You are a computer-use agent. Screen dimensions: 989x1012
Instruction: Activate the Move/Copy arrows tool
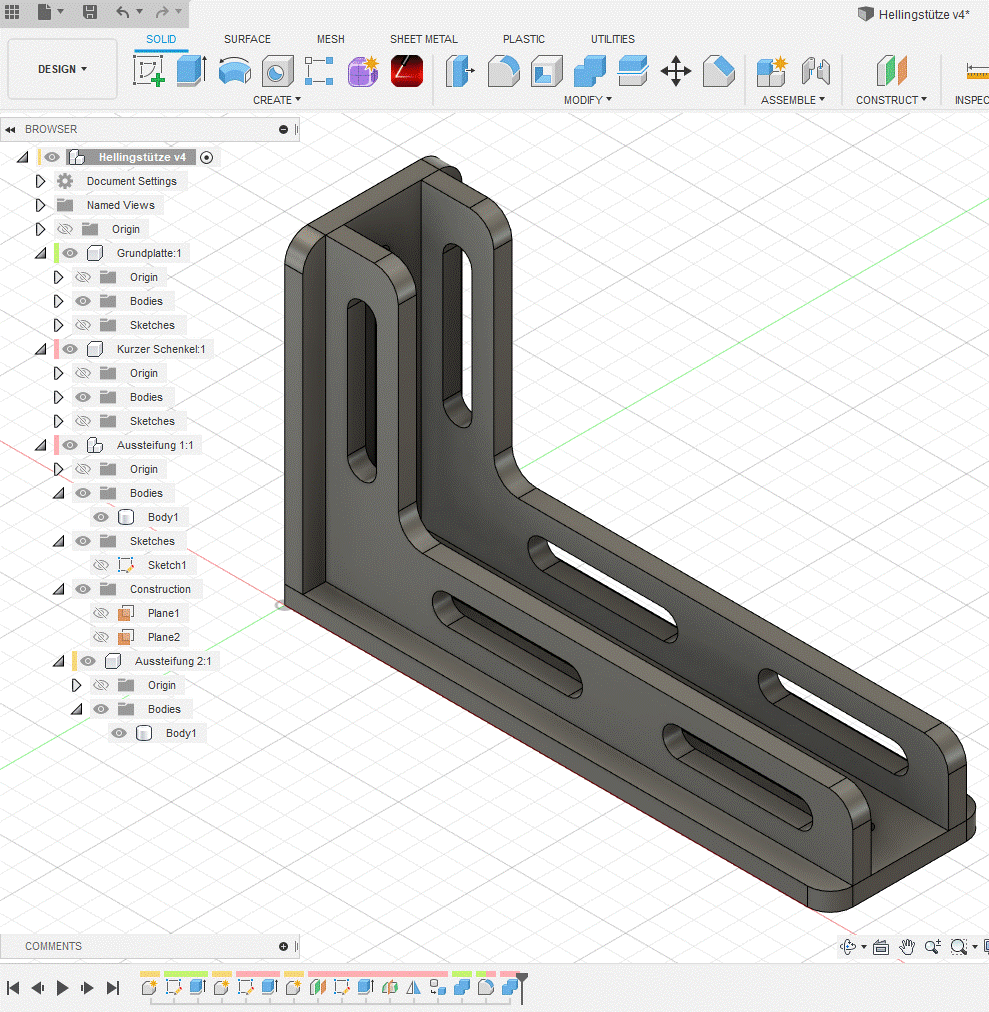coord(676,71)
